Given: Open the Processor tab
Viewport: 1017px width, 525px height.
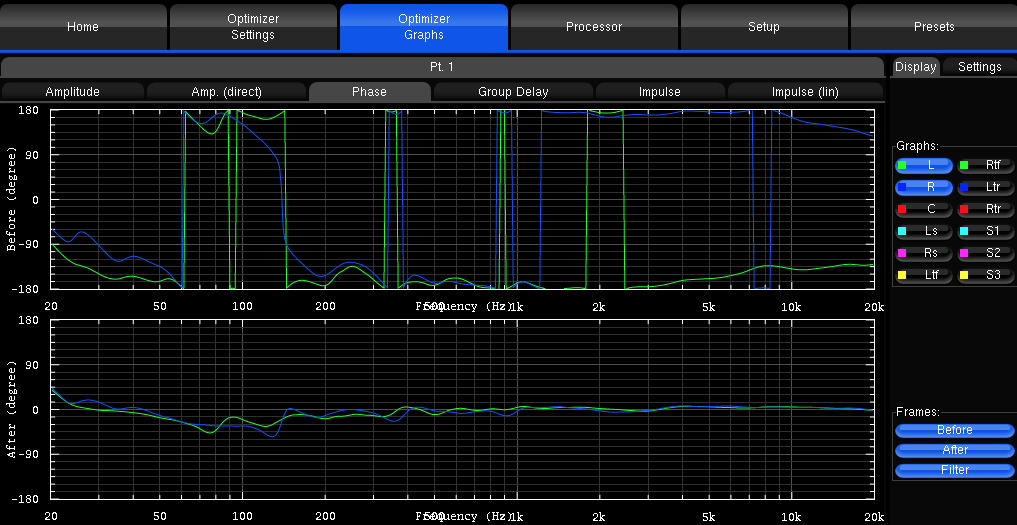Looking at the screenshot, I should tap(594, 27).
